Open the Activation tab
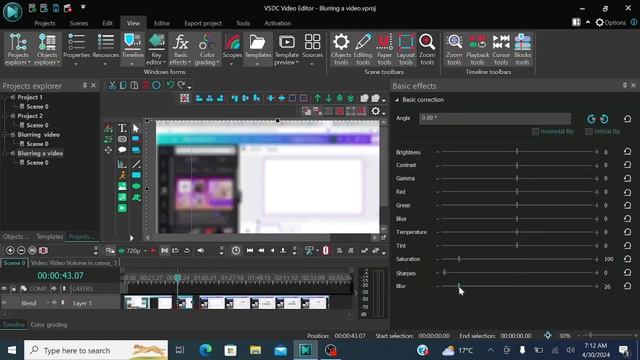Screen dimensions: 640x360 [x=278, y=23]
